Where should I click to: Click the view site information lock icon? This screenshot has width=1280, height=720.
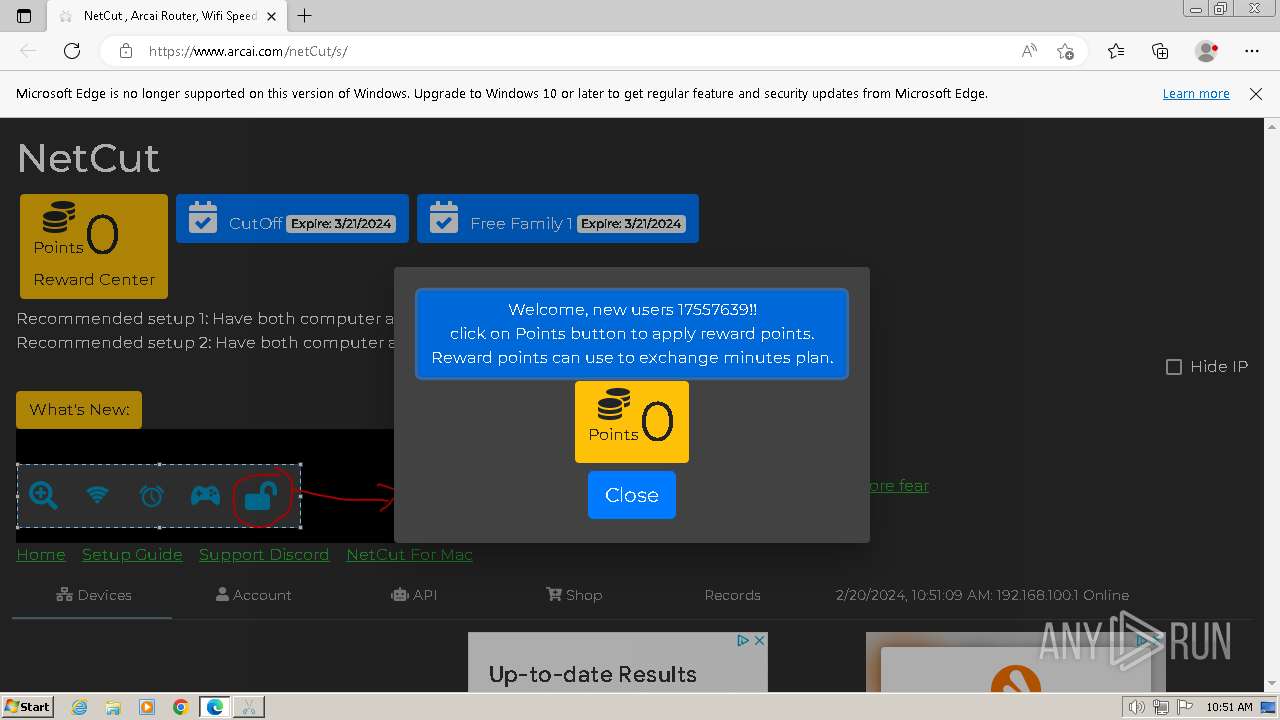click(125, 51)
